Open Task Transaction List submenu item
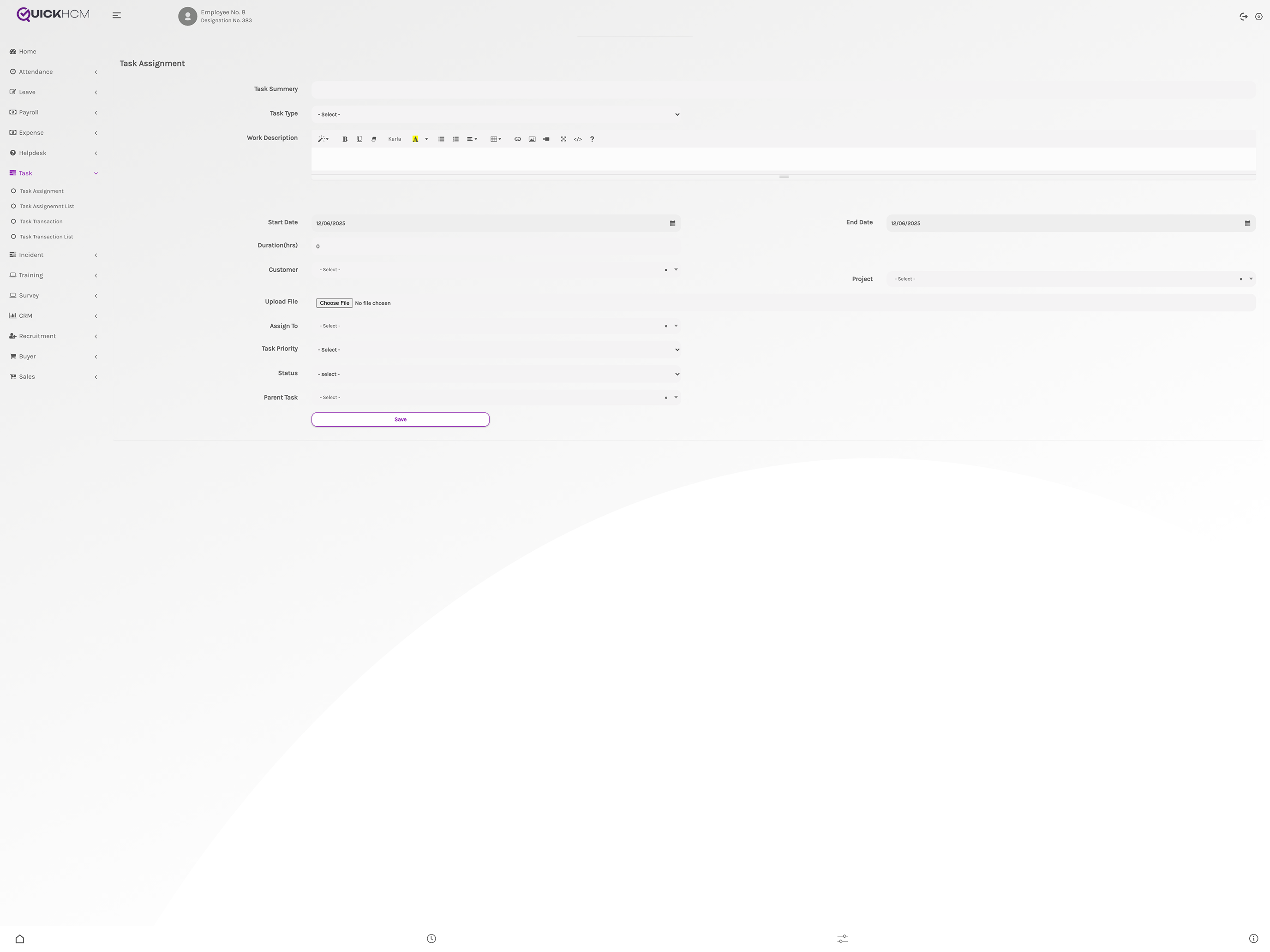Viewport: 1270px width, 952px height. coord(46,237)
